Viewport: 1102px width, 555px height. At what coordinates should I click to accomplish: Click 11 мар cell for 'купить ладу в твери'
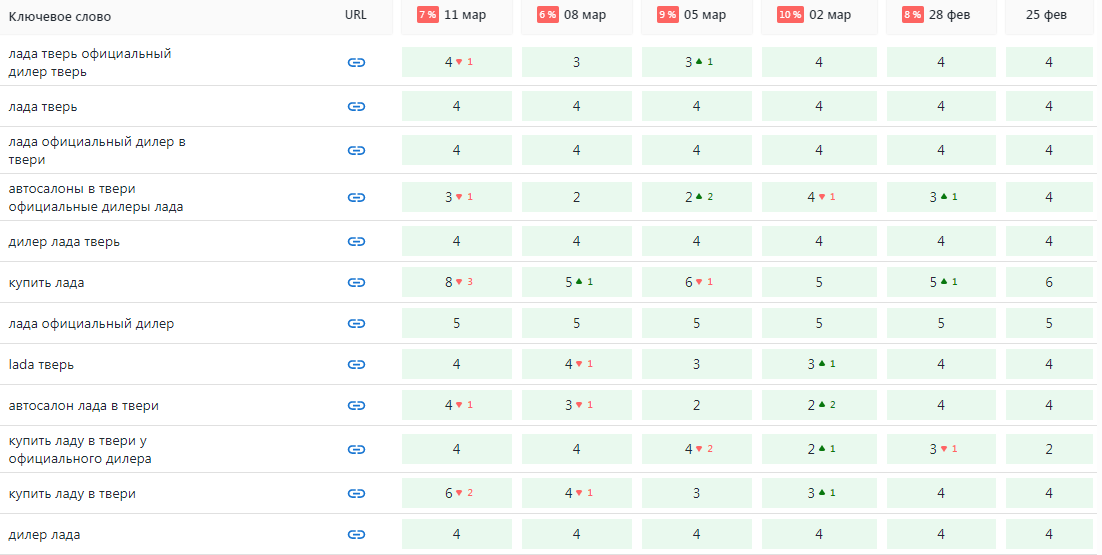pyautogui.click(x=457, y=493)
